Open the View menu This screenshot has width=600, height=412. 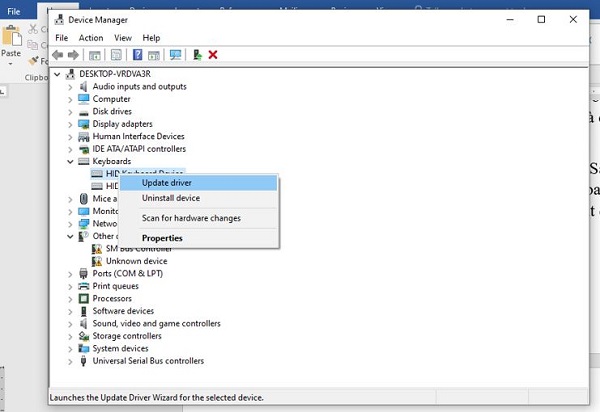[123, 38]
